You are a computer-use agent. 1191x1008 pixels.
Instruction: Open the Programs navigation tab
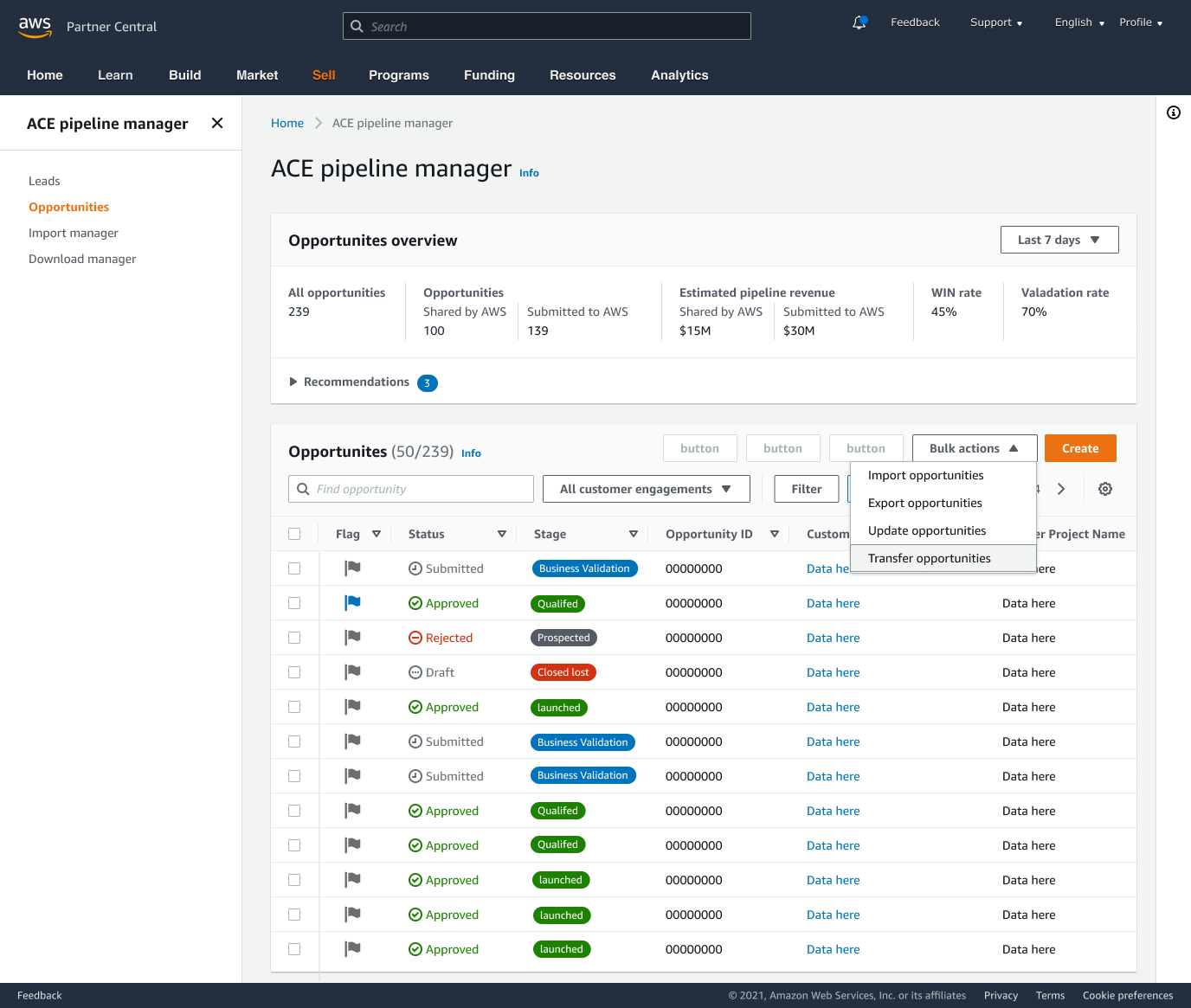click(x=399, y=75)
